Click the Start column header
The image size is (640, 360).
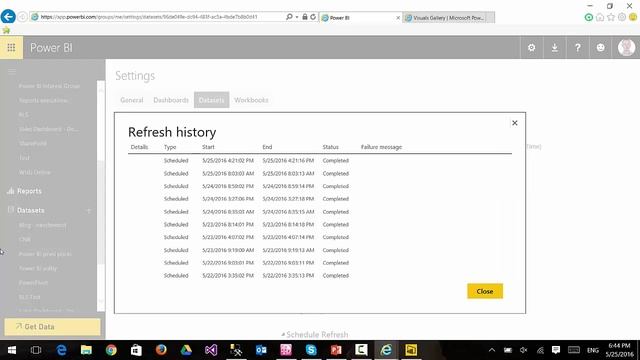coord(208,147)
